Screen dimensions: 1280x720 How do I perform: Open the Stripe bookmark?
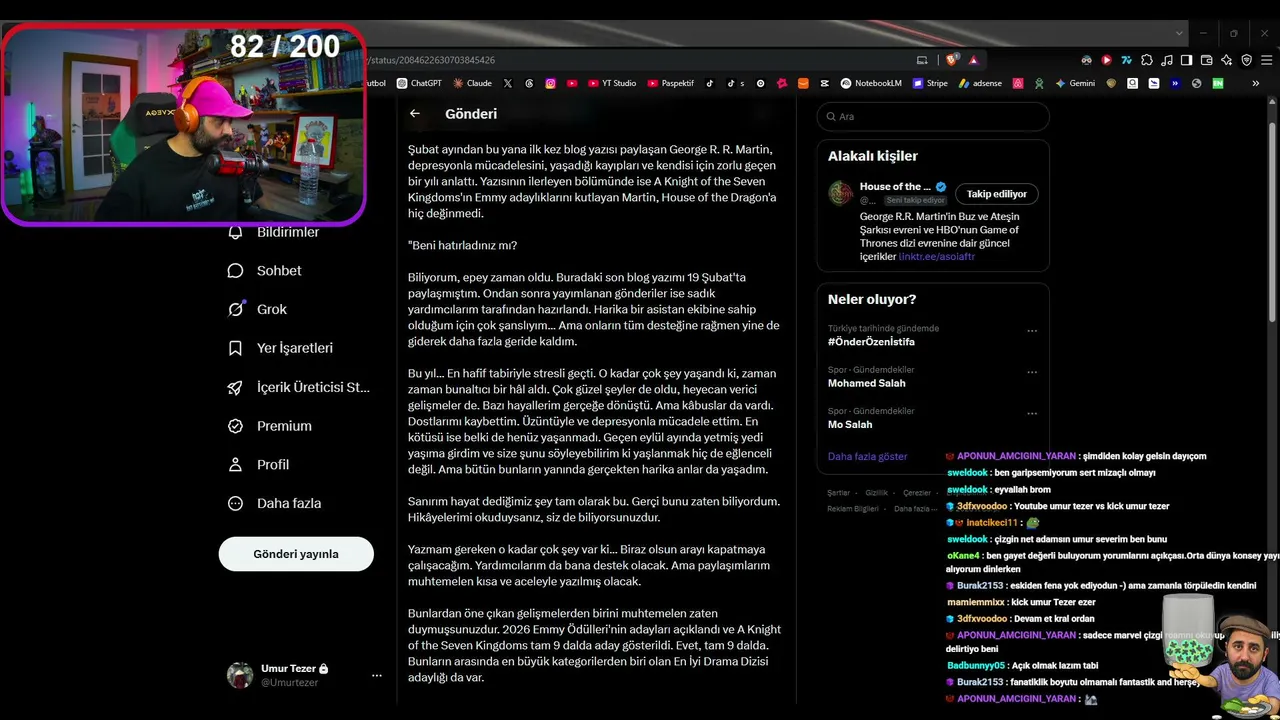coord(930,83)
